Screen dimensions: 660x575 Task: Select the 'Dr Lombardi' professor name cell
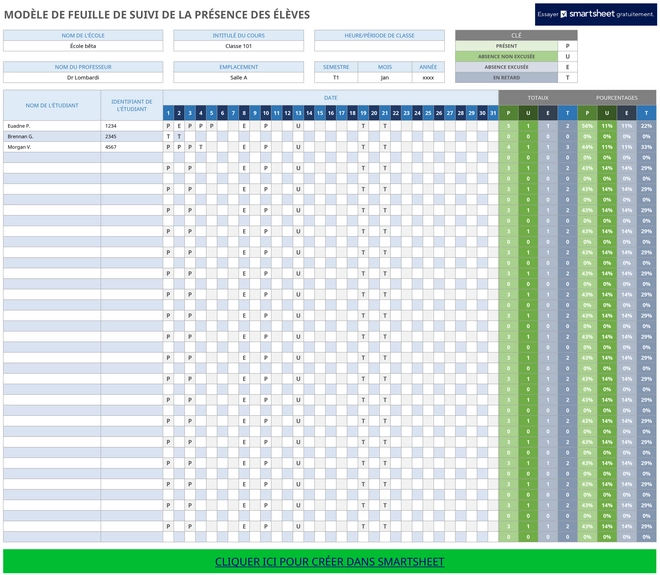[x=83, y=77]
